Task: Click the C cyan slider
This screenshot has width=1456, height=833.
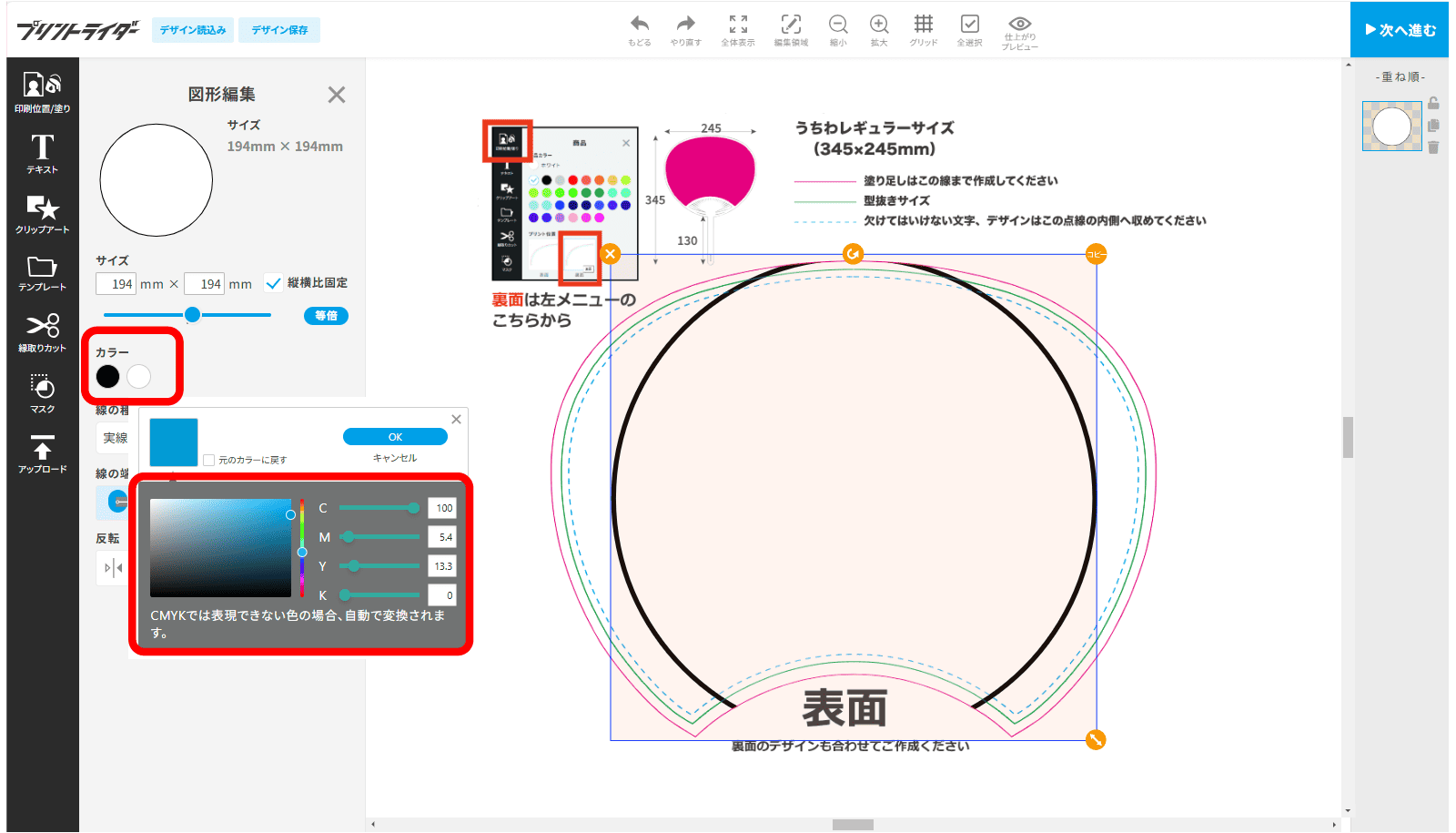Action: [379, 508]
